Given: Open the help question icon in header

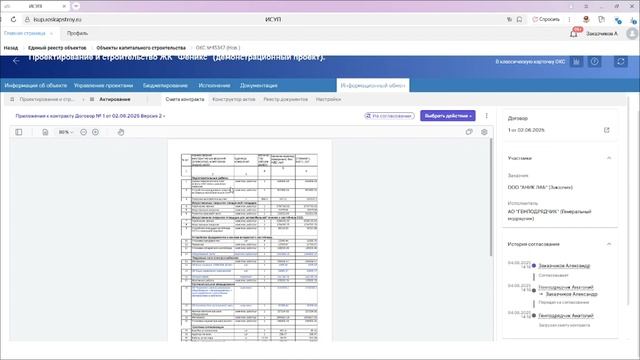Looking at the screenshot, I should point(595,62).
